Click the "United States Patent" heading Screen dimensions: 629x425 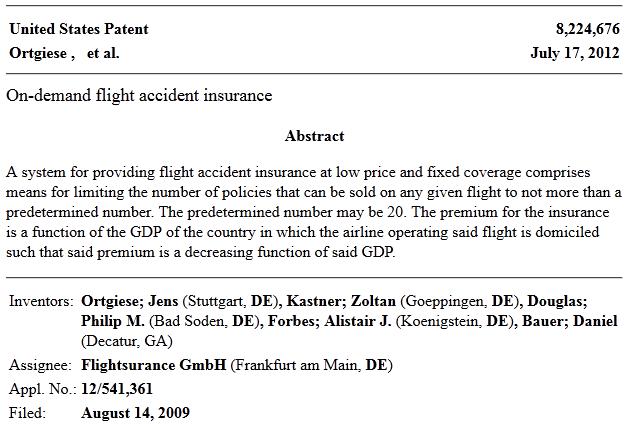(79, 29)
